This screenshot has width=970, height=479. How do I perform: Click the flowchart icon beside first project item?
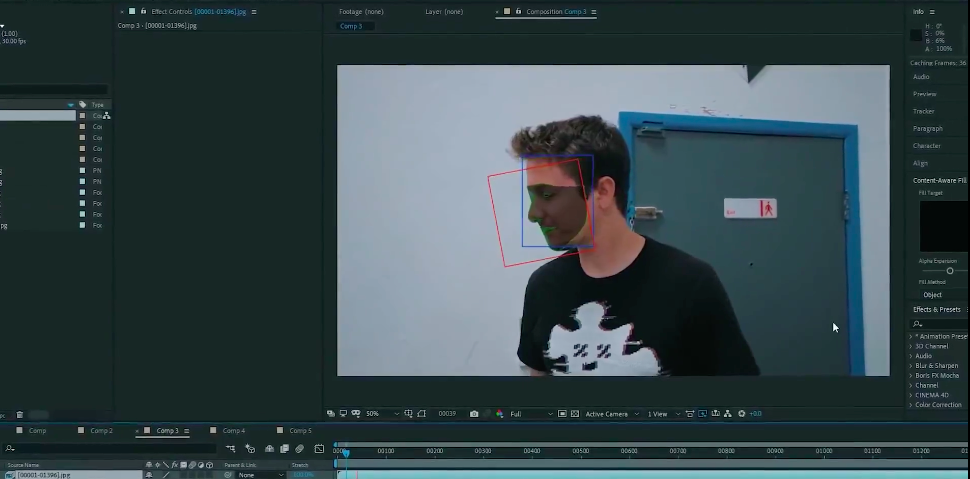point(107,116)
